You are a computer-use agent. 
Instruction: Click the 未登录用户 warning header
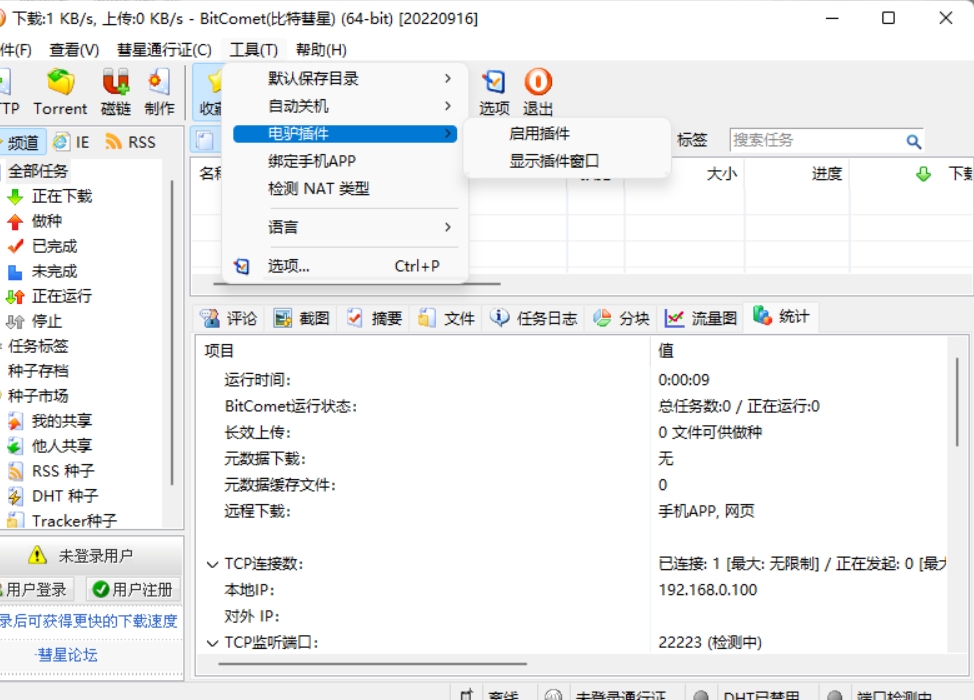(x=91, y=555)
